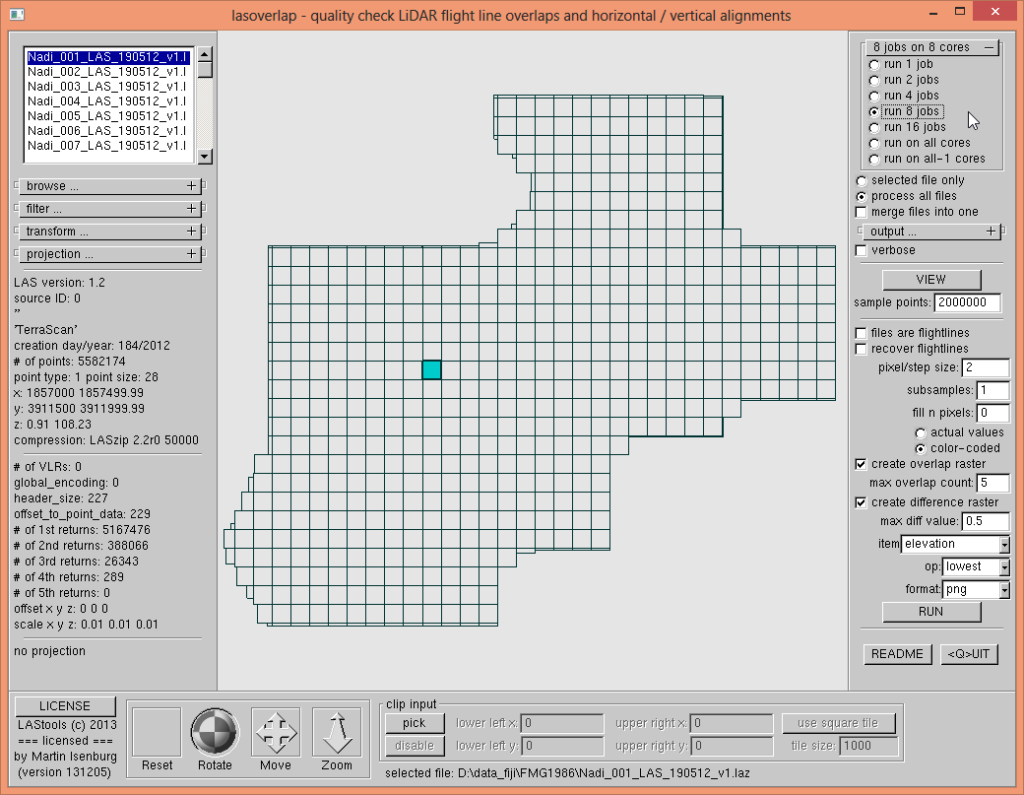
Task: Collapse the 8 jobs on 8 cores panel
Action: coord(988,47)
